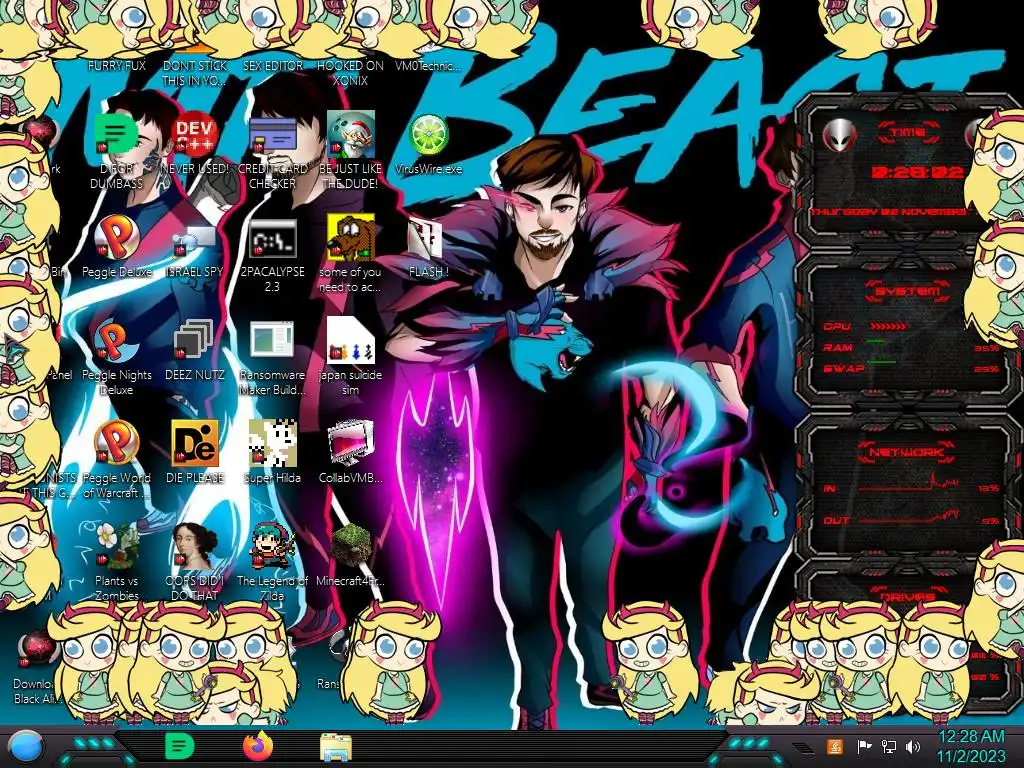The image size is (1024, 768).
Task: Click the 'DONT STICK THIS IN YO...' label
Action: [195, 73]
